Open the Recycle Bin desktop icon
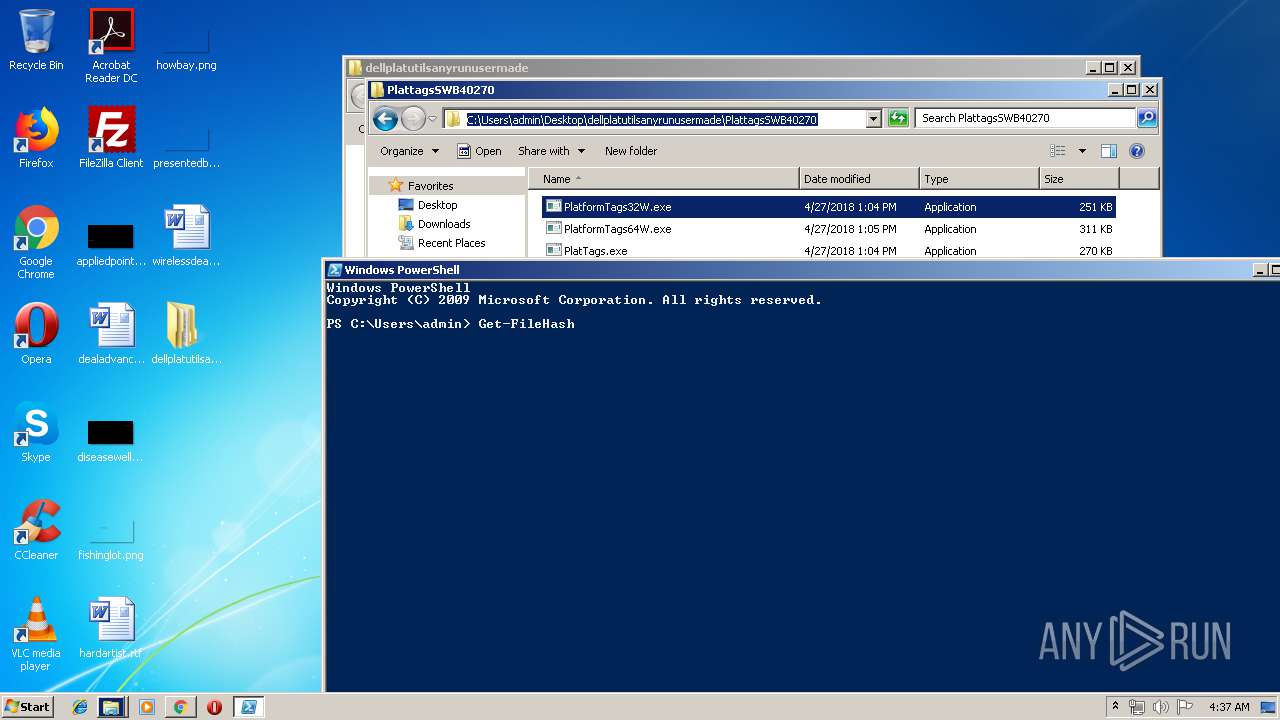This screenshot has height=720, width=1280. pos(36,41)
